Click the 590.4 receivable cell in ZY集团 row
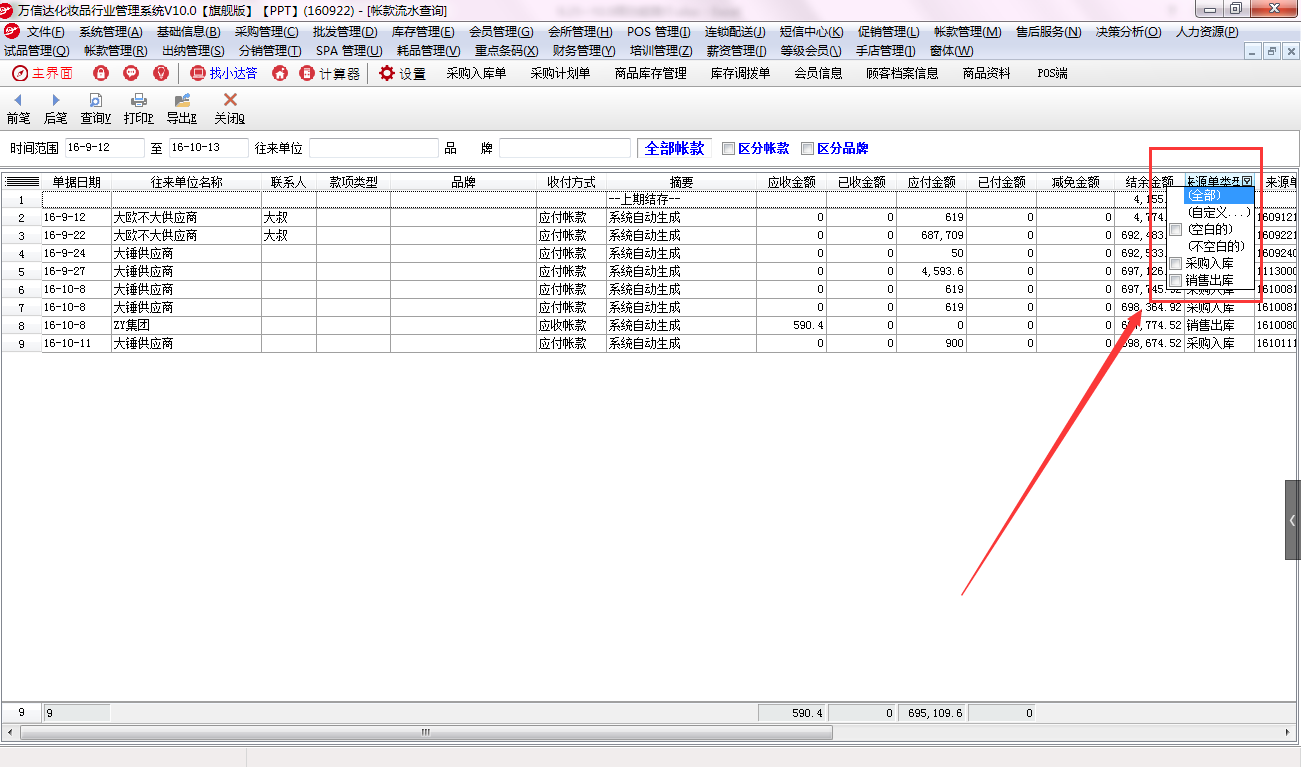Image resolution: width=1301 pixels, height=768 pixels. click(x=791, y=325)
